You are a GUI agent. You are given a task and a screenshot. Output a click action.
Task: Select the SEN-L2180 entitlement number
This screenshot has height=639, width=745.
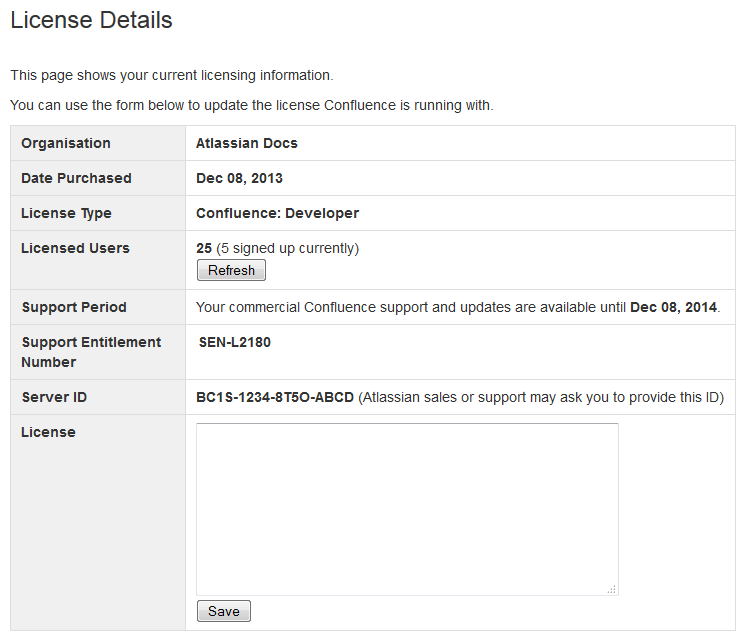point(235,342)
